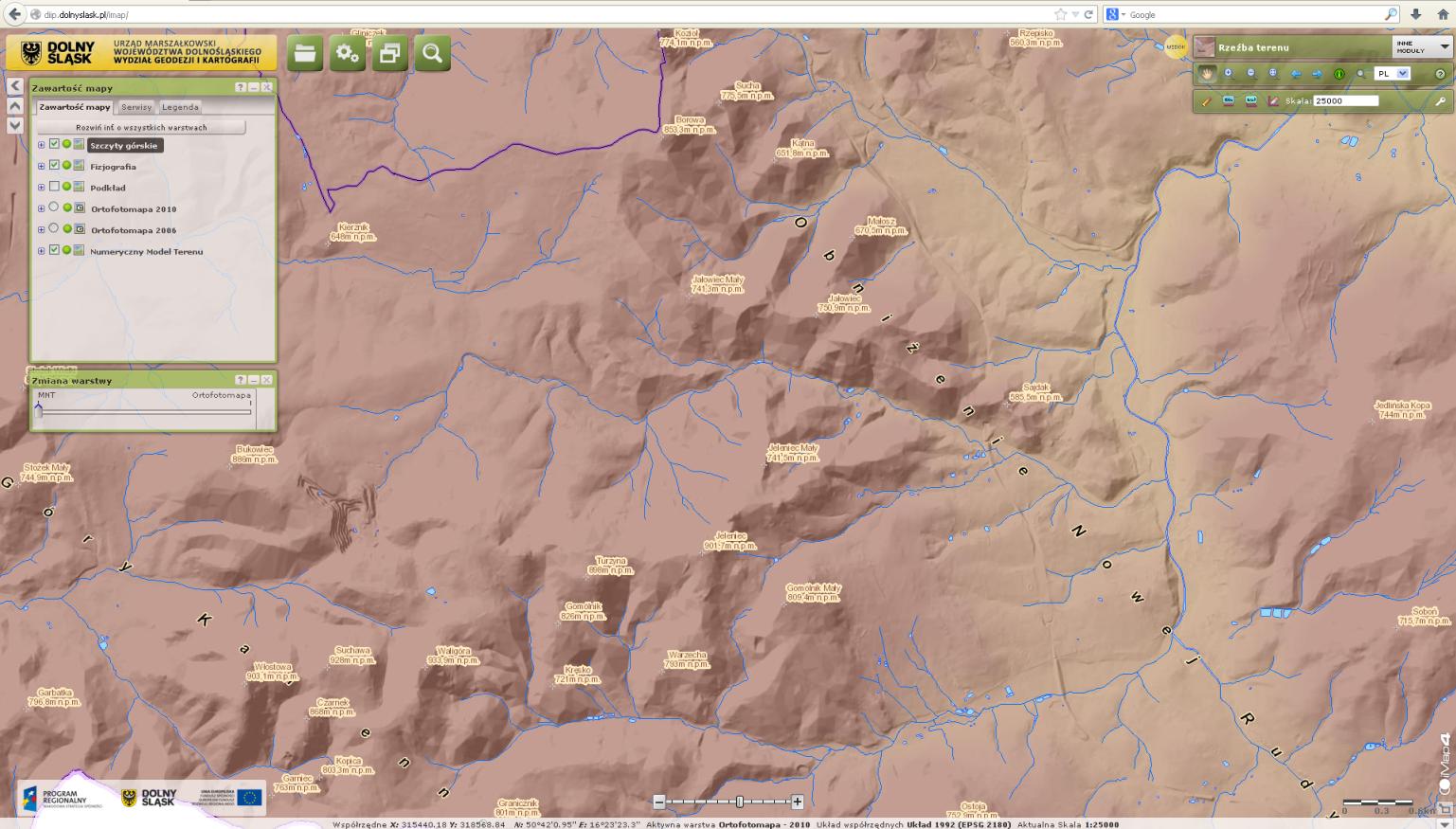Click the yellow Widok round button
This screenshot has height=829, width=1456.
coord(1175,46)
